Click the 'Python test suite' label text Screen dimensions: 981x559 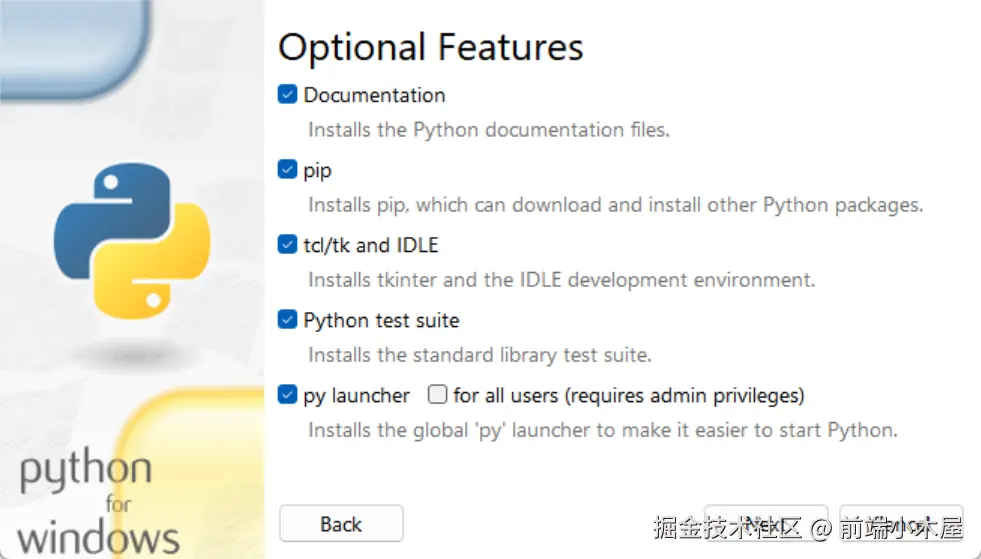click(x=381, y=320)
